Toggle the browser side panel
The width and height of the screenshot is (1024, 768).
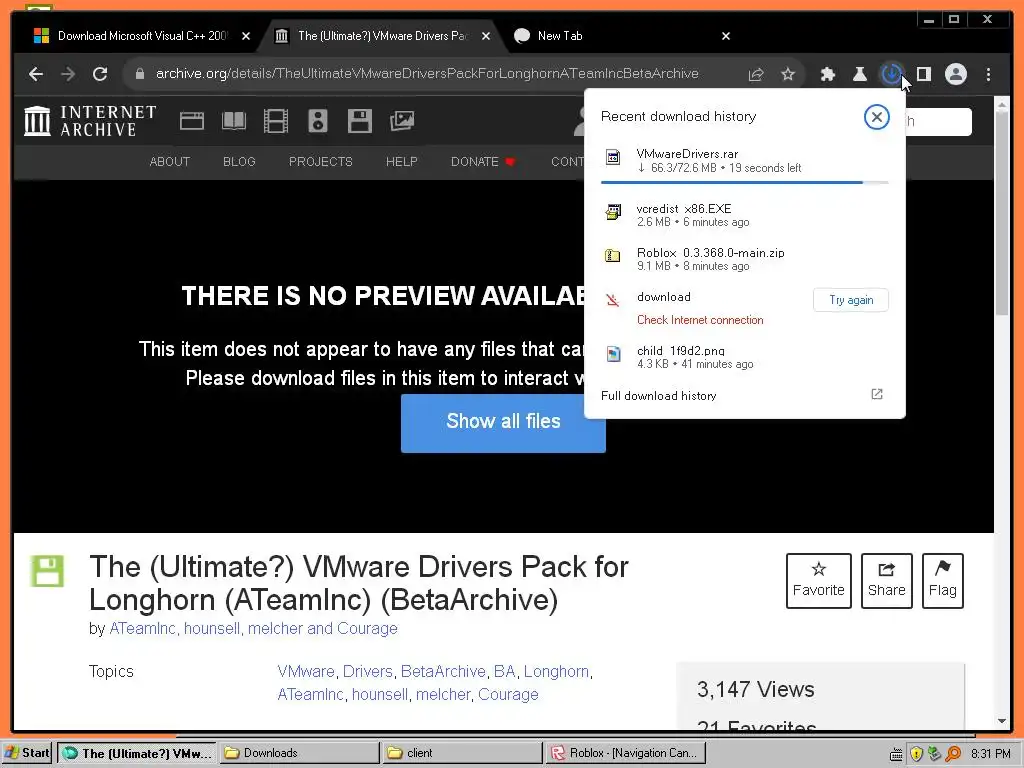coord(923,74)
